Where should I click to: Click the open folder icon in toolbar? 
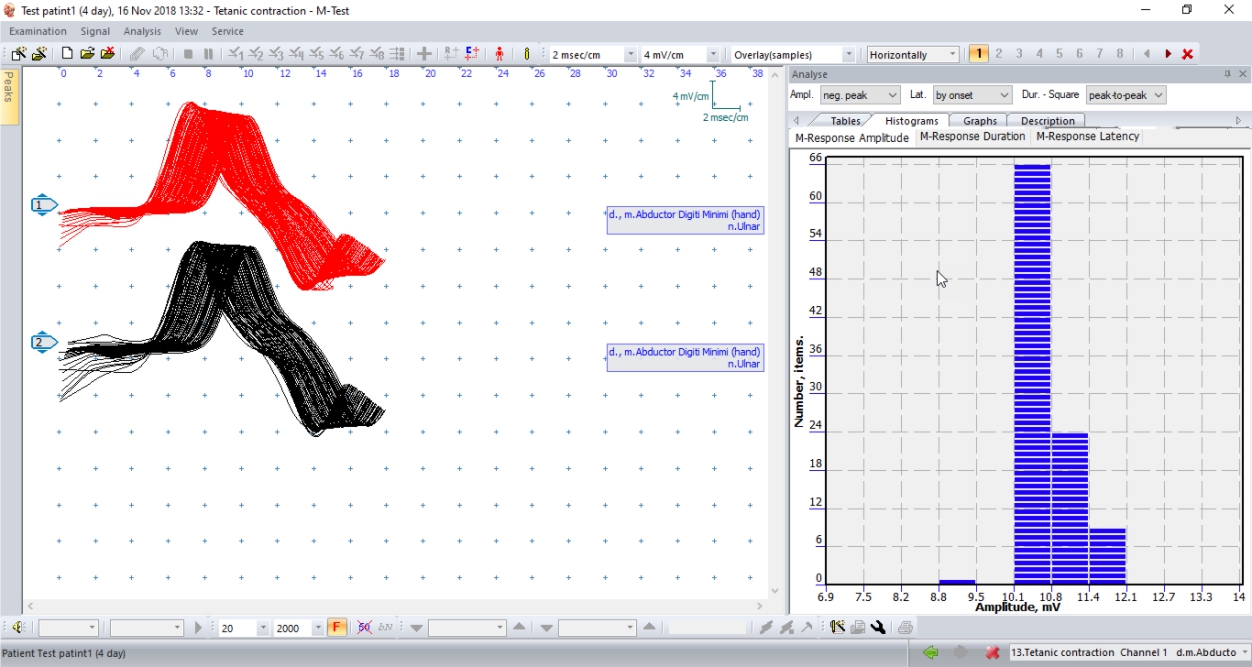[87, 54]
